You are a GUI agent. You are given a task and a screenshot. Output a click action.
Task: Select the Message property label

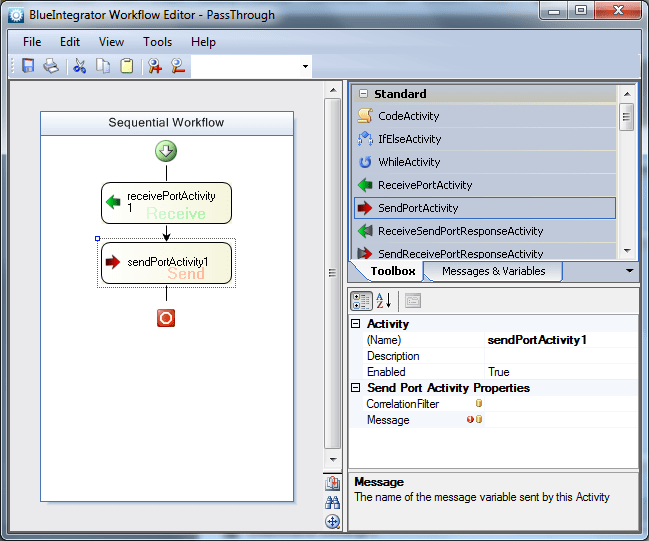388,420
